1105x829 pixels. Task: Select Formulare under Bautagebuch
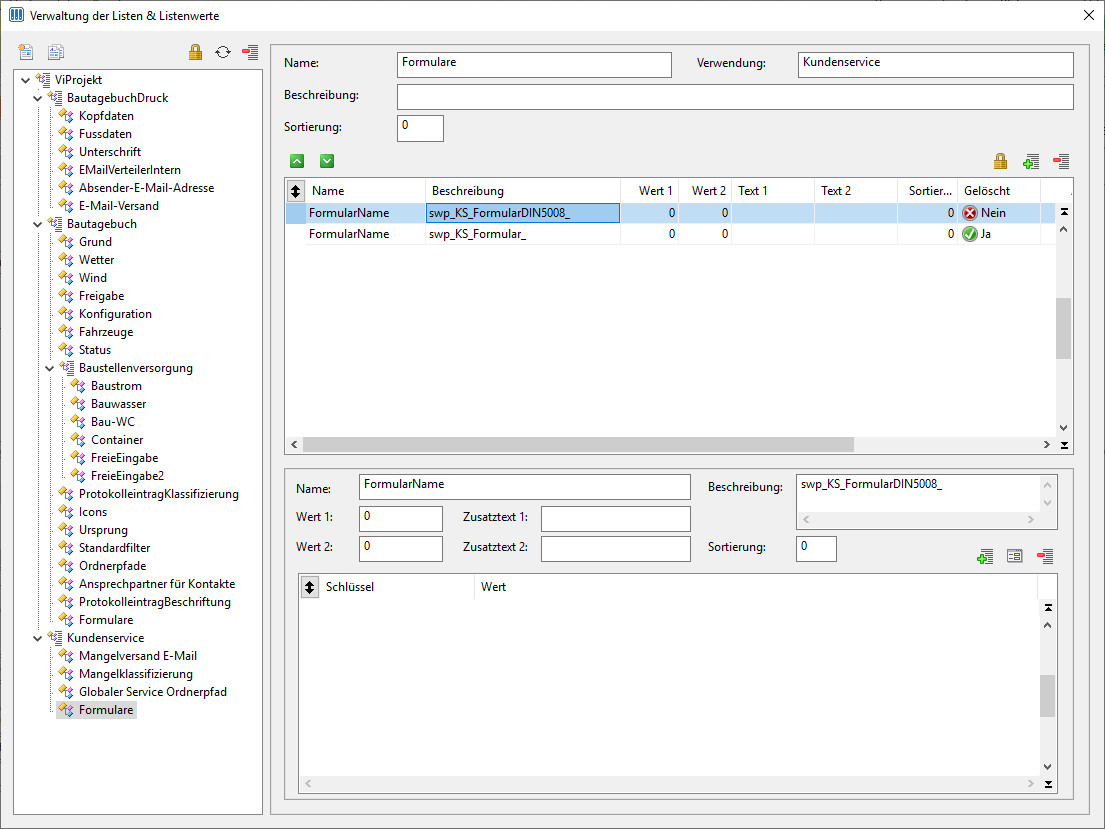(106, 620)
